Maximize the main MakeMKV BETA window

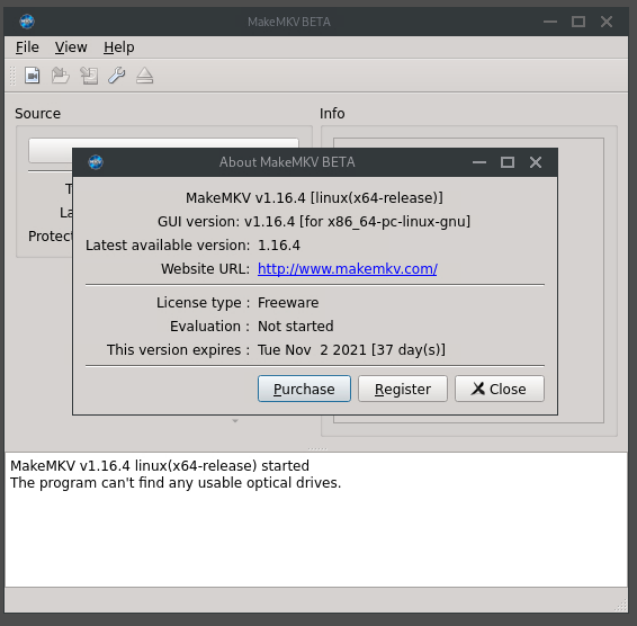578,22
